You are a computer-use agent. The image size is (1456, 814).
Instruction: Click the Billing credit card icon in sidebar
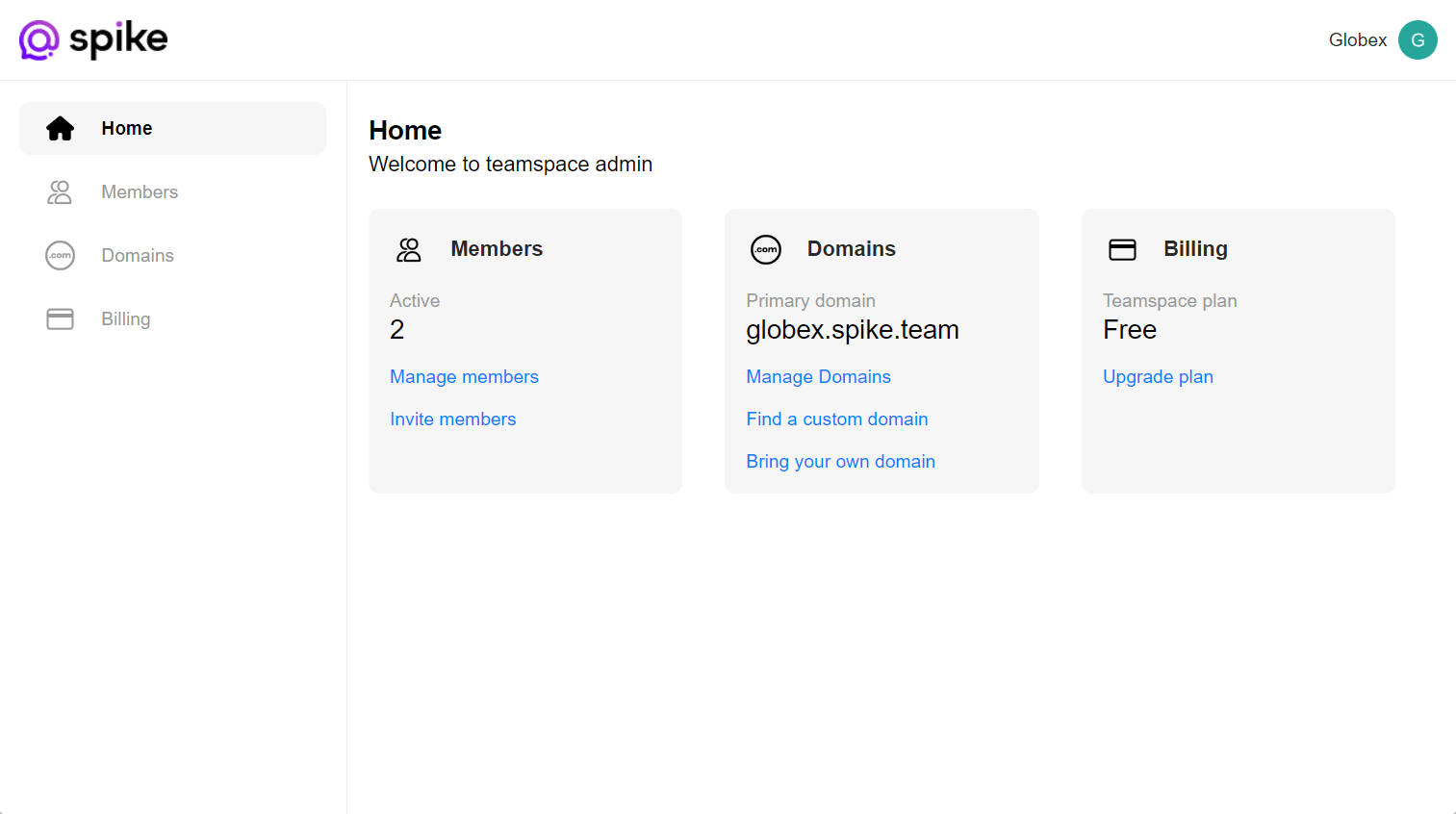click(60, 318)
